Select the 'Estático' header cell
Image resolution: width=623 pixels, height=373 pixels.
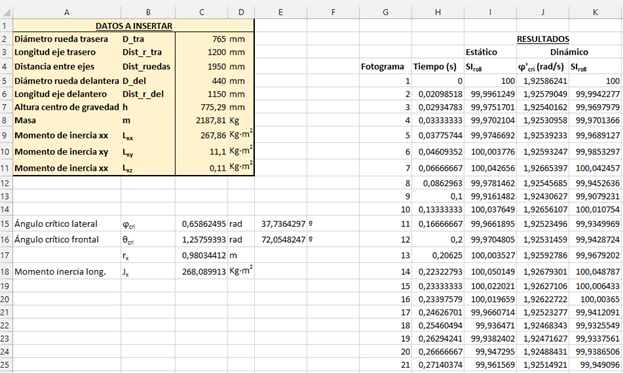tap(490, 52)
